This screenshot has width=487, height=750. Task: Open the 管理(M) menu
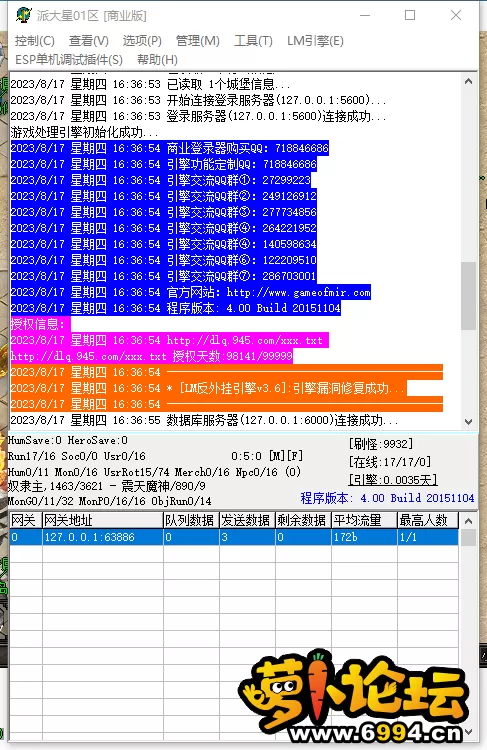197,41
